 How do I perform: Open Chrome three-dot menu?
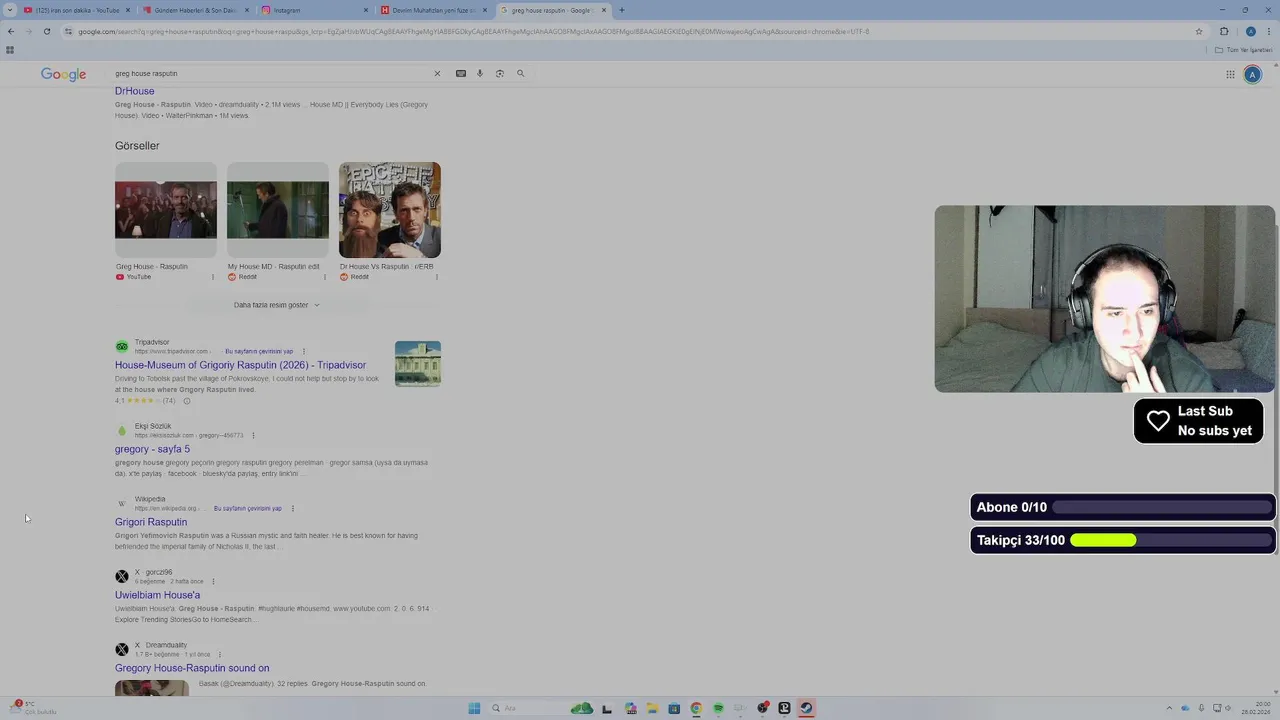tap(1269, 31)
